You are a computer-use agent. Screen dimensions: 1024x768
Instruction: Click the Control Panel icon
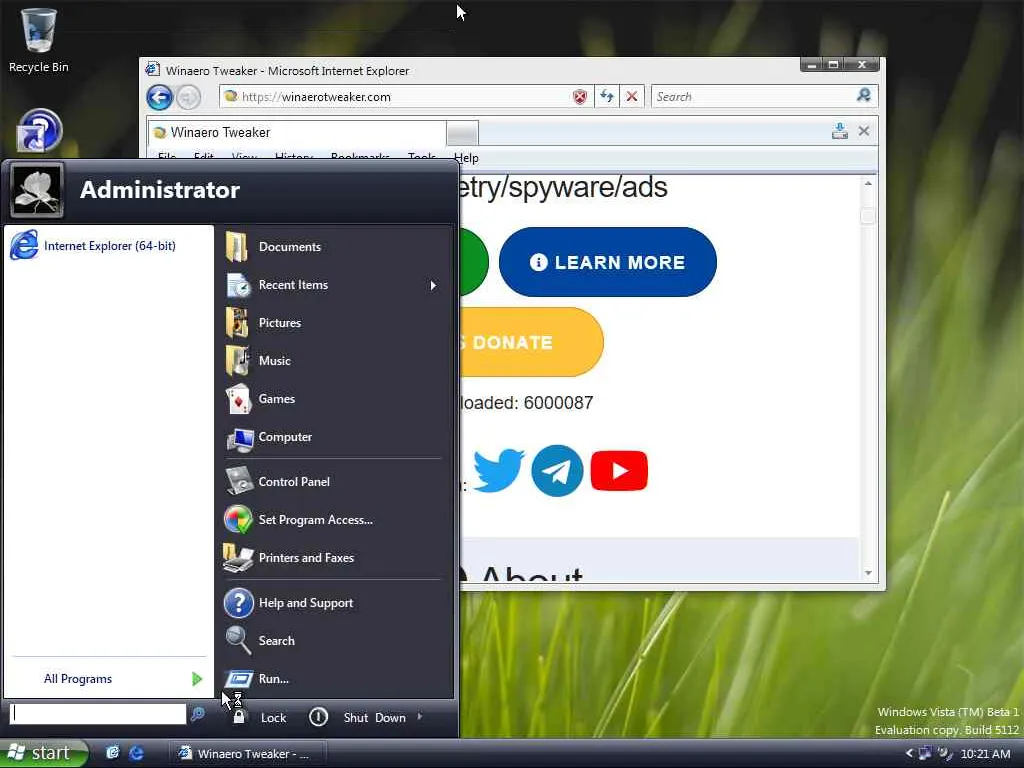coord(239,481)
